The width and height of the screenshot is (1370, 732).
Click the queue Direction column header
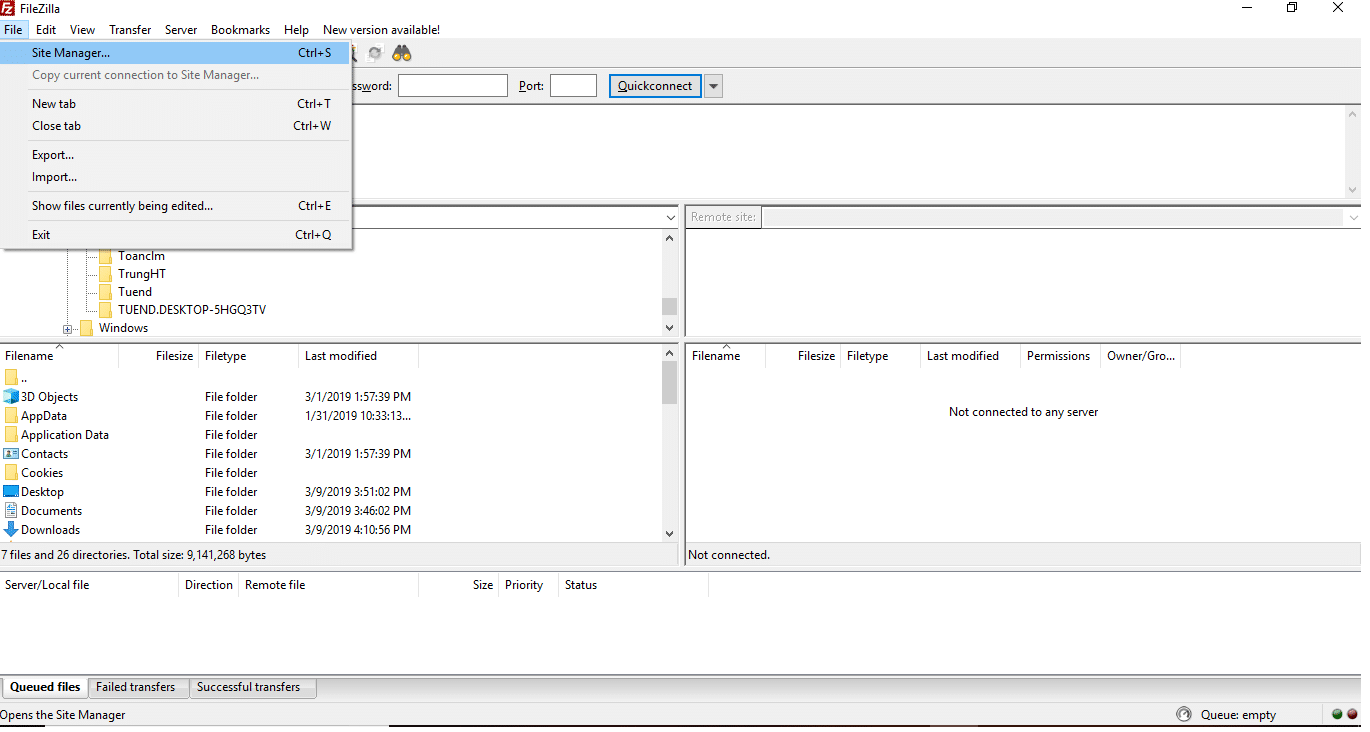coord(208,585)
